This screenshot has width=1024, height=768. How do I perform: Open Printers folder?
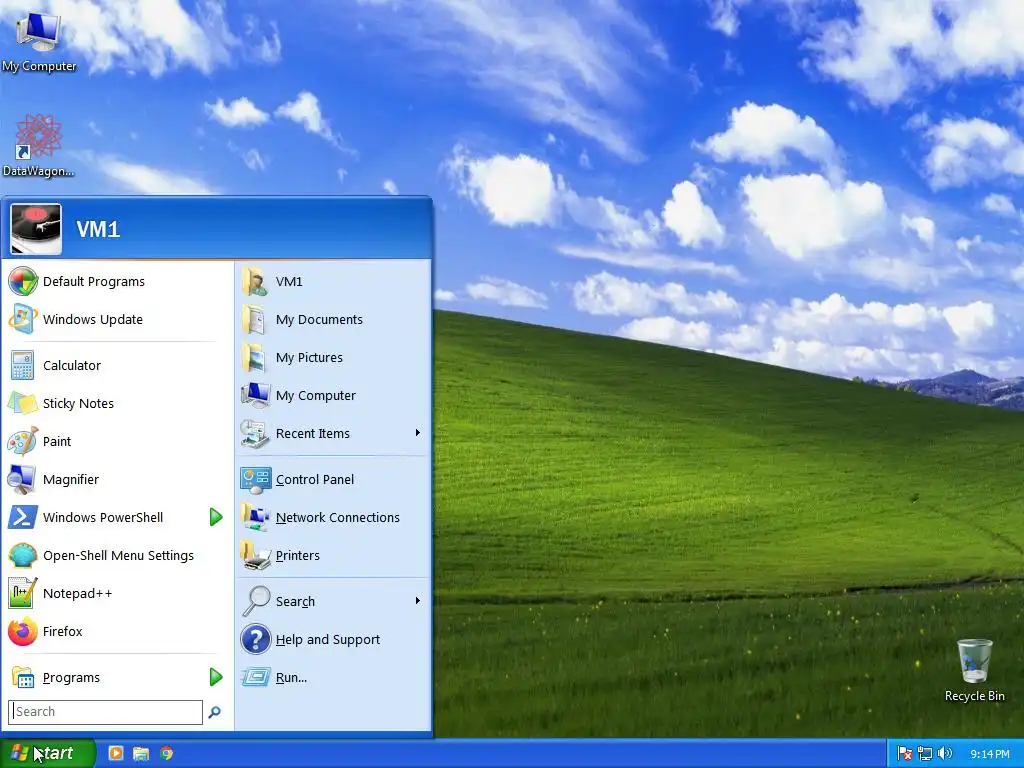332,555
